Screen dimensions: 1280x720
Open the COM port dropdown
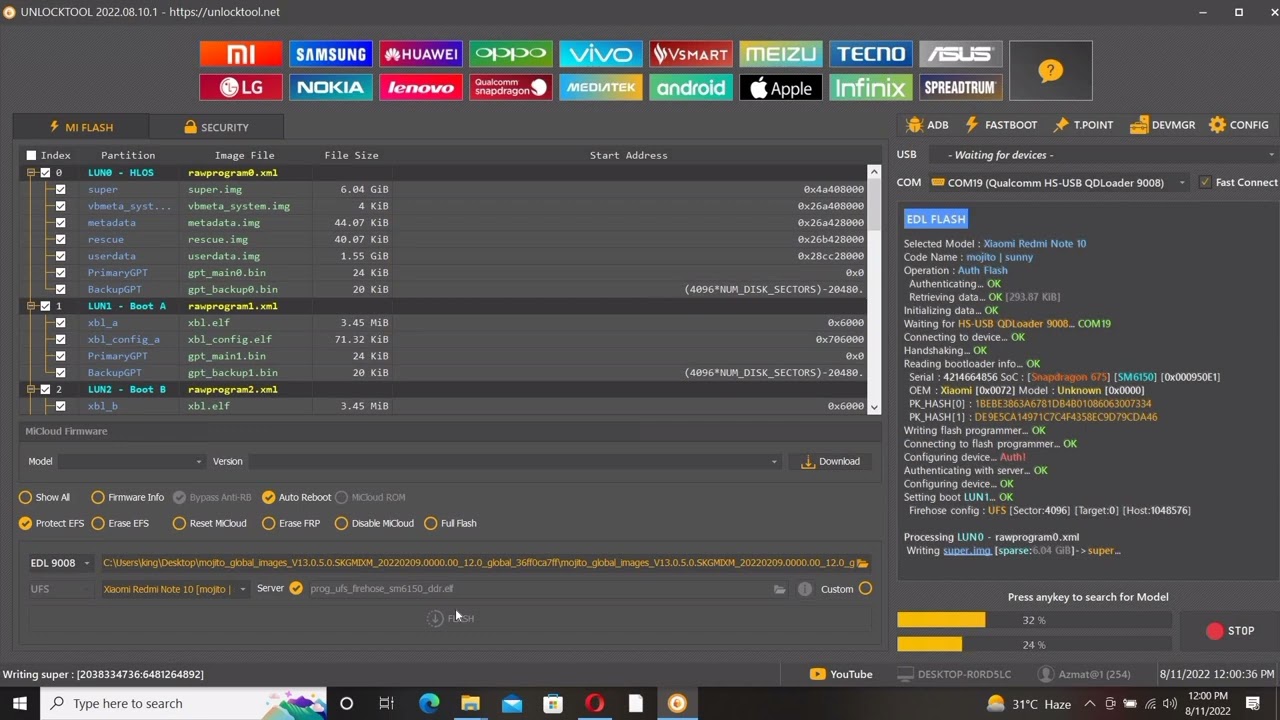tap(1058, 183)
